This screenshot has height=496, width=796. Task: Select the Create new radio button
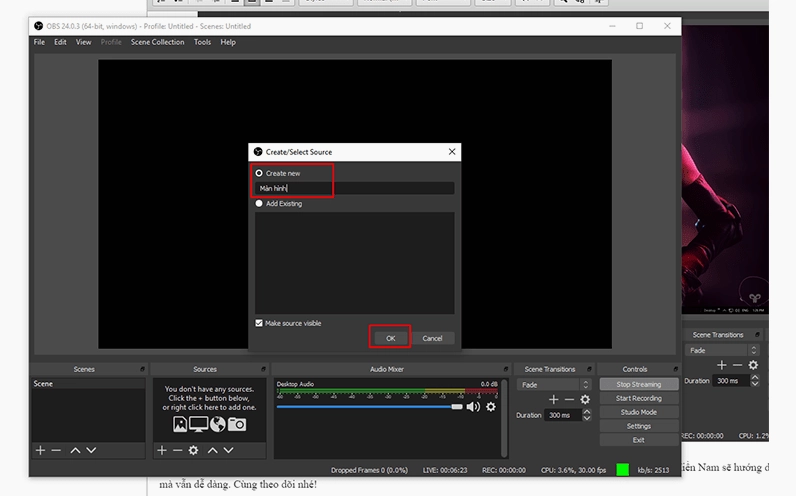pyautogui.click(x=259, y=173)
